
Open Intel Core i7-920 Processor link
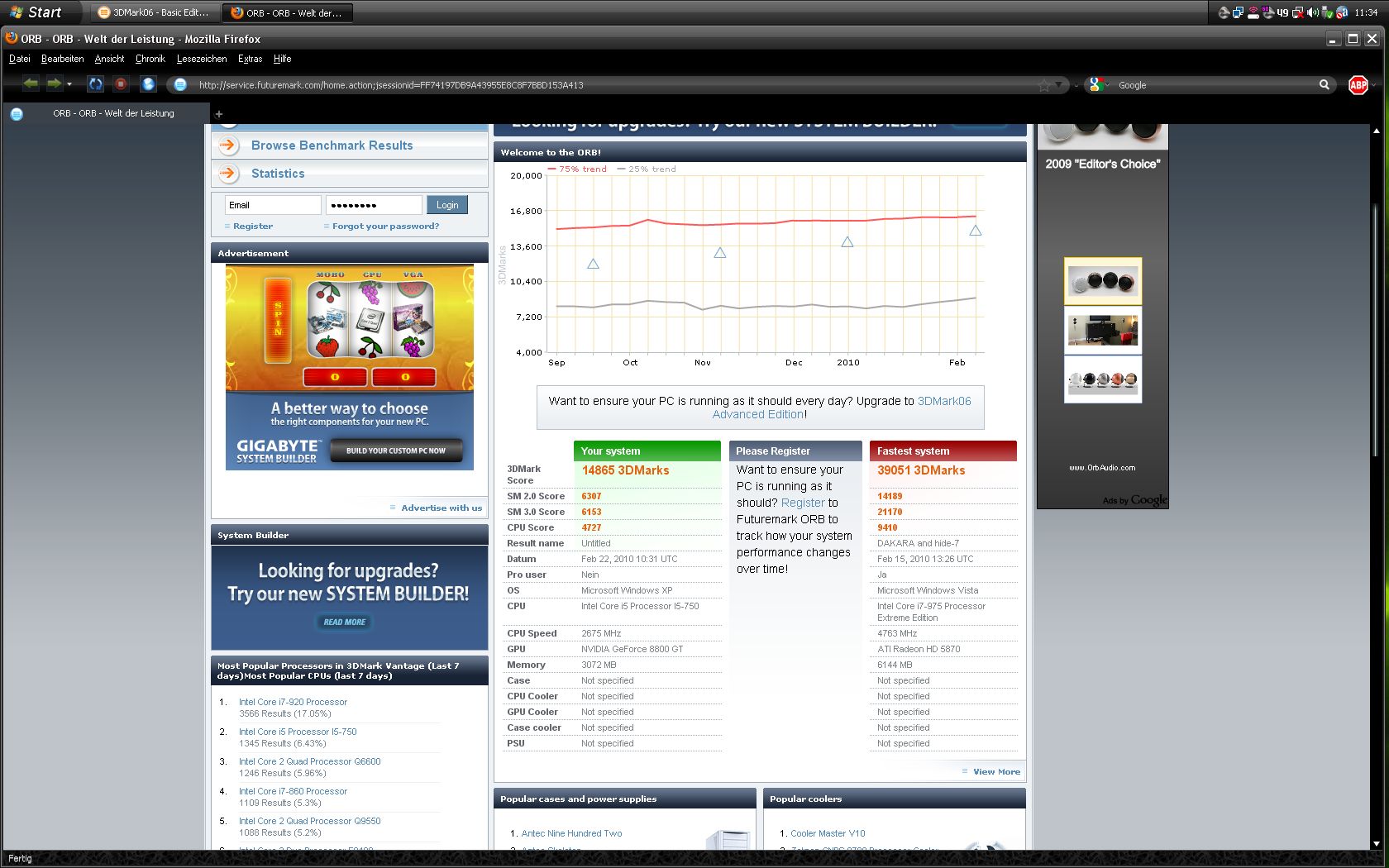pos(294,702)
